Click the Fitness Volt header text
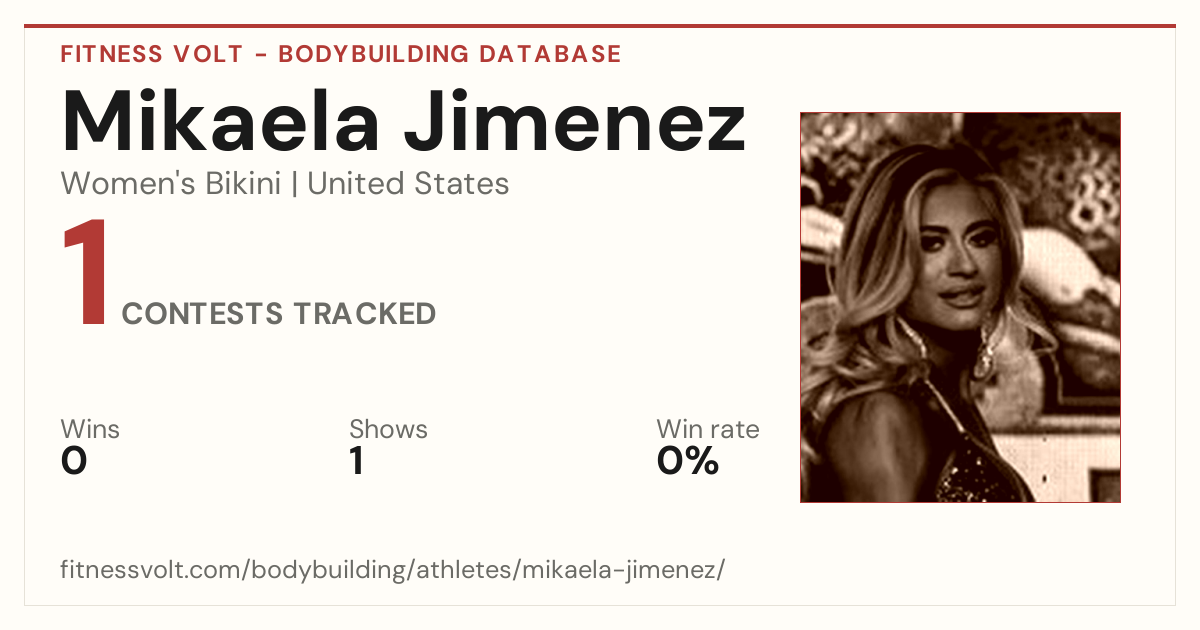The width and height of the screenshot is (1200, 630). coord(152,54)
